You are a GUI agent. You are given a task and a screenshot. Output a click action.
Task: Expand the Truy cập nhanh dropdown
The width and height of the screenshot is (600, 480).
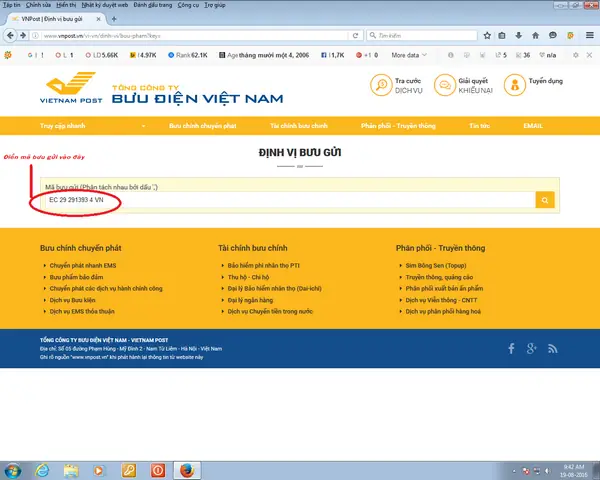[143, 126]
